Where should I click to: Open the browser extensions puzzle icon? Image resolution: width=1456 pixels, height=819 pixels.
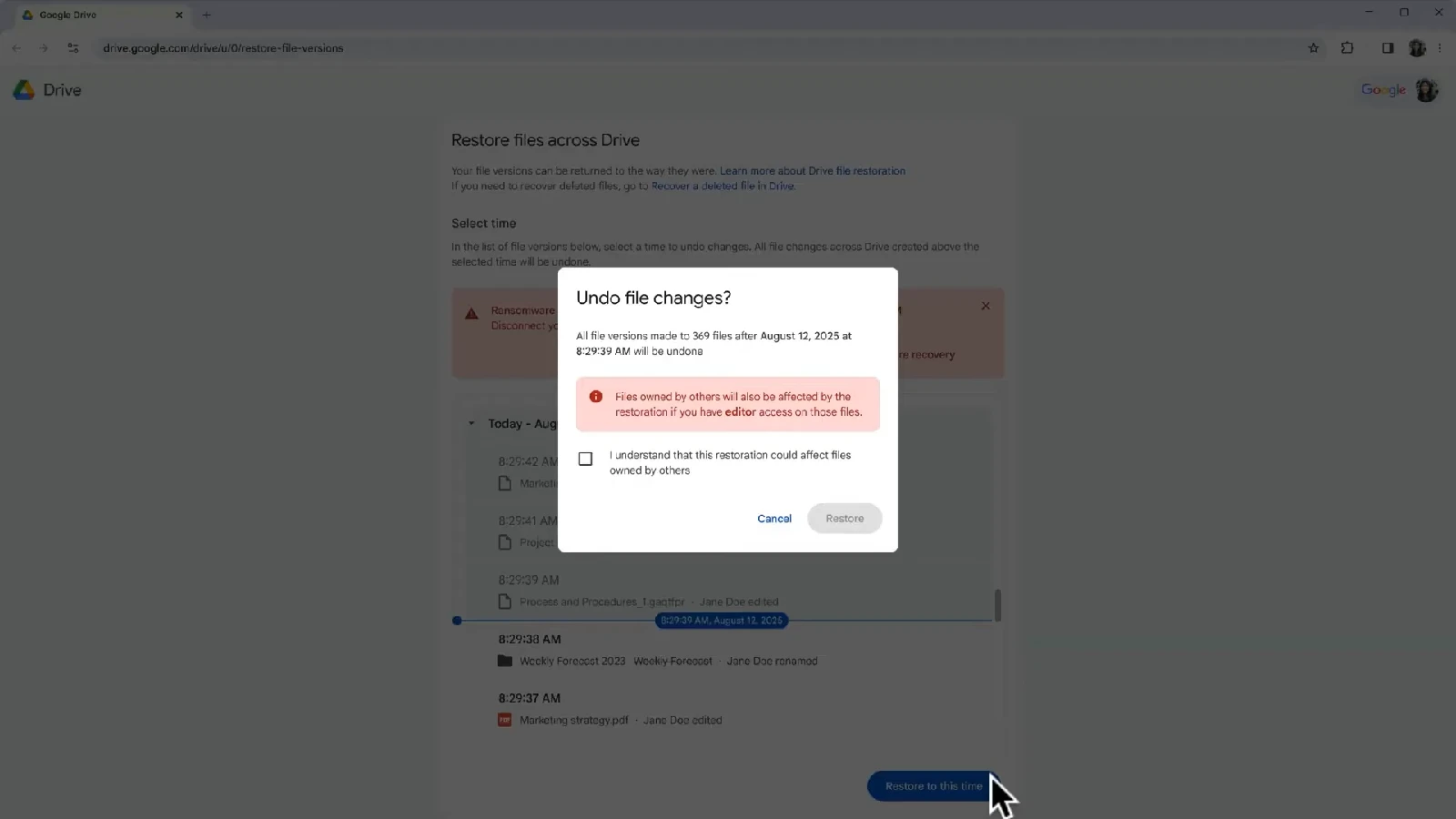[1347, 48]
